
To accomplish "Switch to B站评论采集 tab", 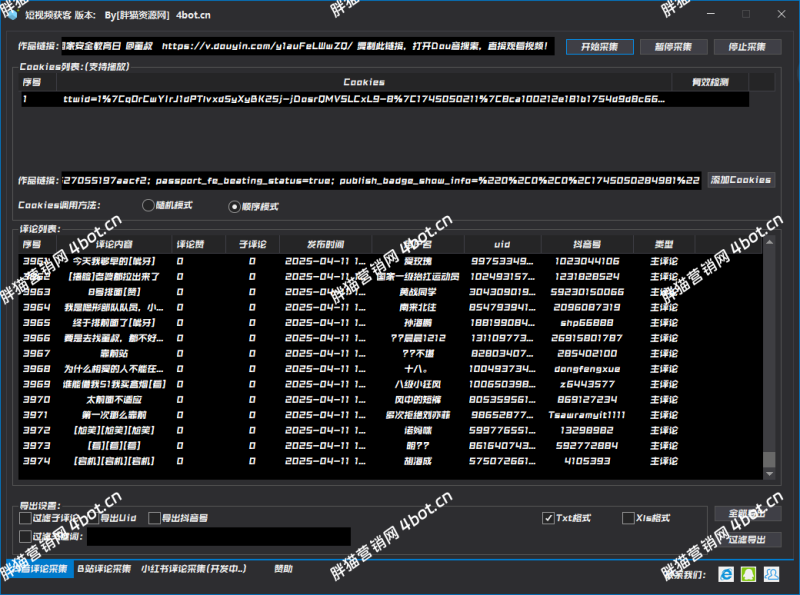I will tap(104, 569).
